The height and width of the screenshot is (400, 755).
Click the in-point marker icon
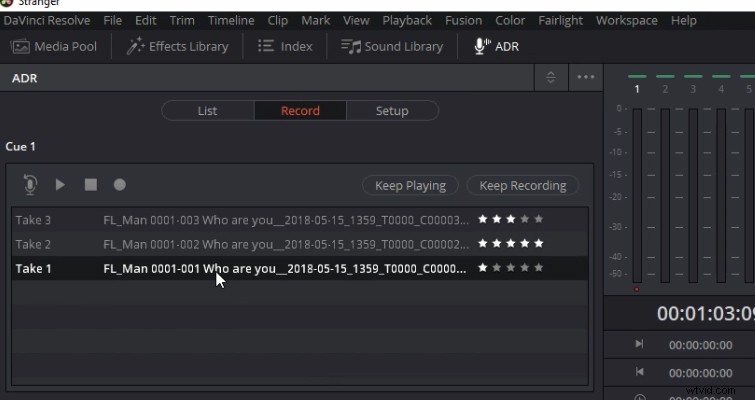pos(639,344)
